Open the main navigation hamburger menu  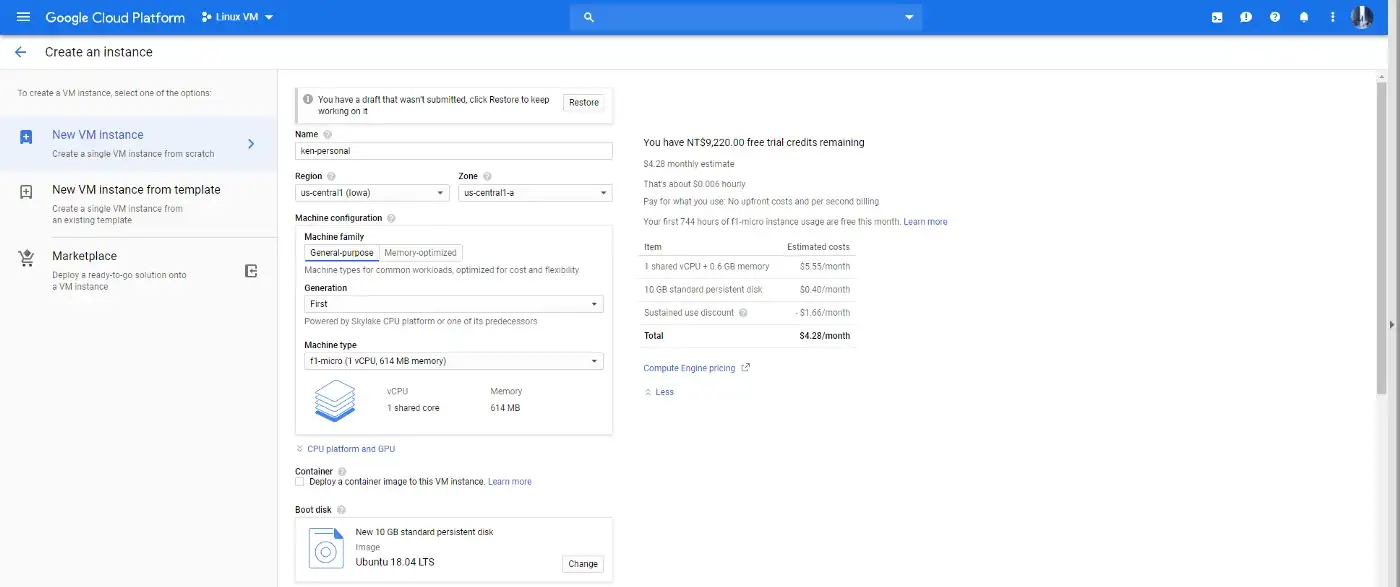(23, 17)
